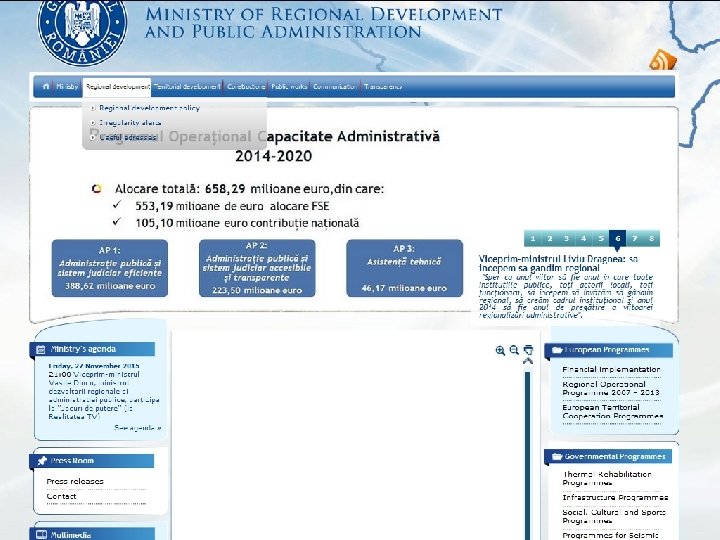Click the Multimedia panel icon

point(41,535)
